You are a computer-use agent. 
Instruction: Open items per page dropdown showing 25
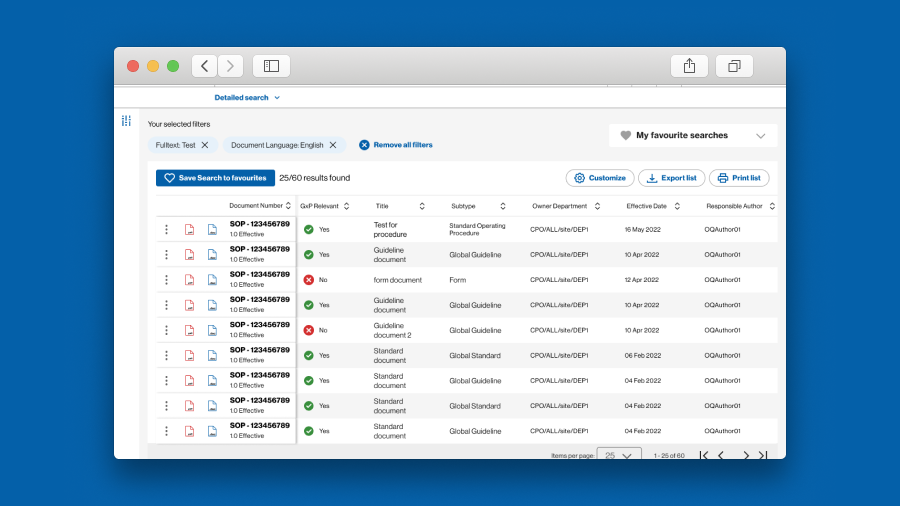619,455
